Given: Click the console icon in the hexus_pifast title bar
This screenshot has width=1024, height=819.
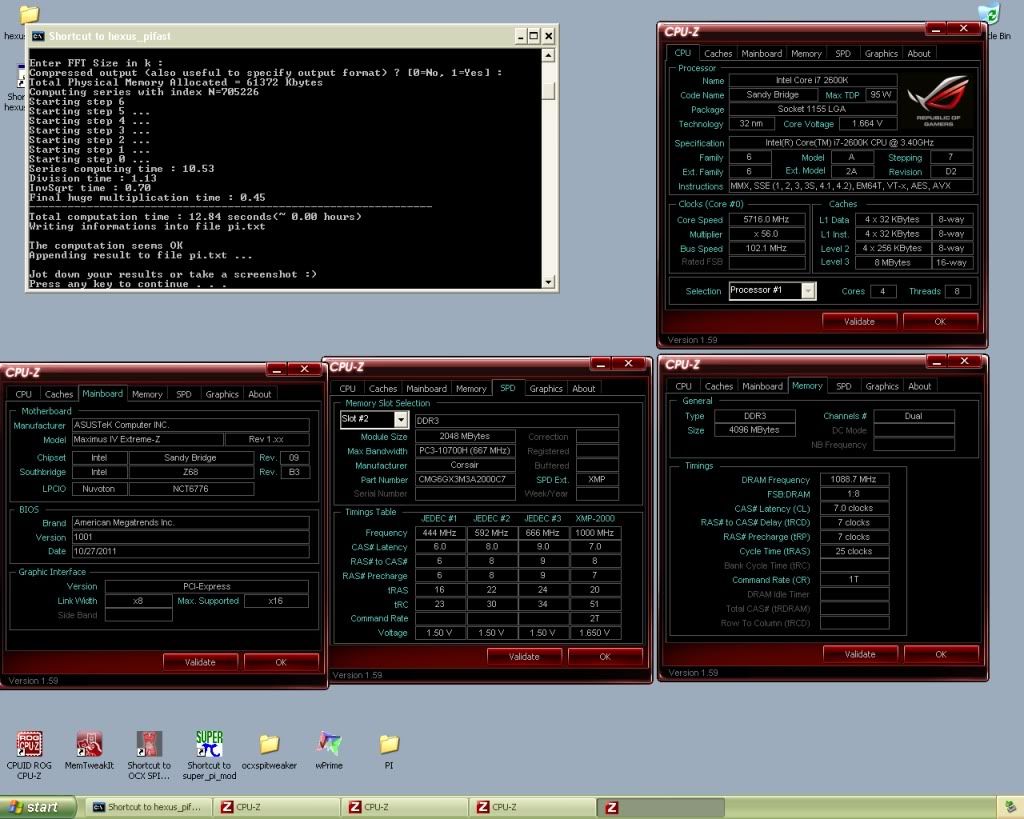Looking at the screenshot, I should (x=38, y=36).
